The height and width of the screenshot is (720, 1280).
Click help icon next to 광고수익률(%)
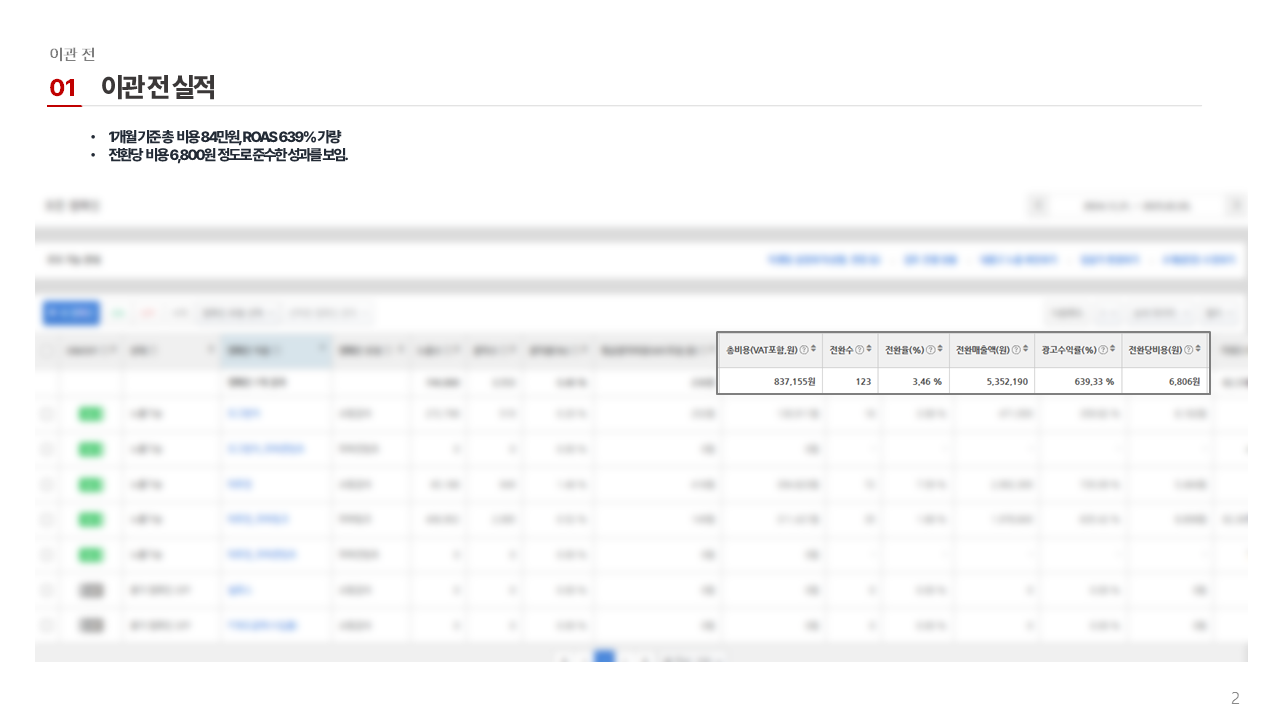(1103, 349)
